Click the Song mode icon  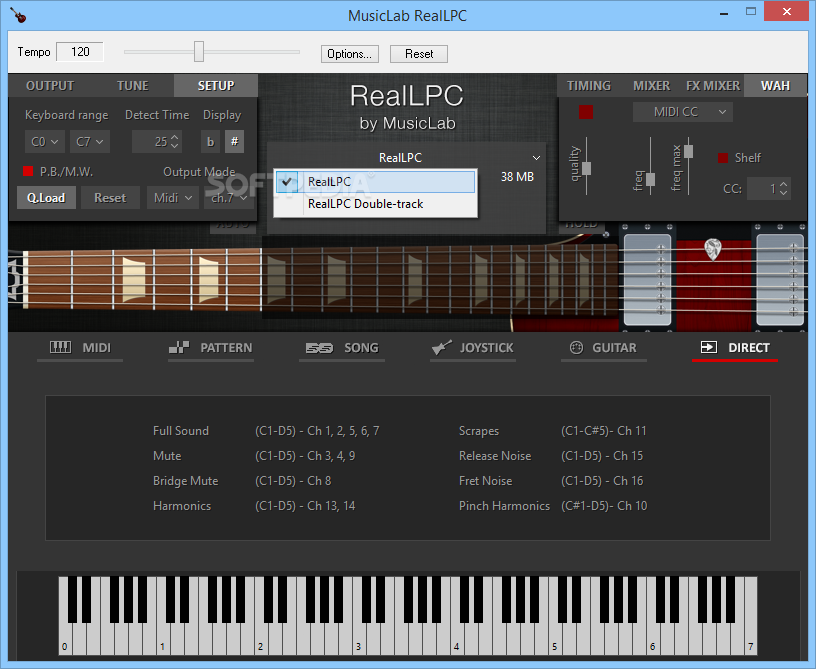coord(319,348)
